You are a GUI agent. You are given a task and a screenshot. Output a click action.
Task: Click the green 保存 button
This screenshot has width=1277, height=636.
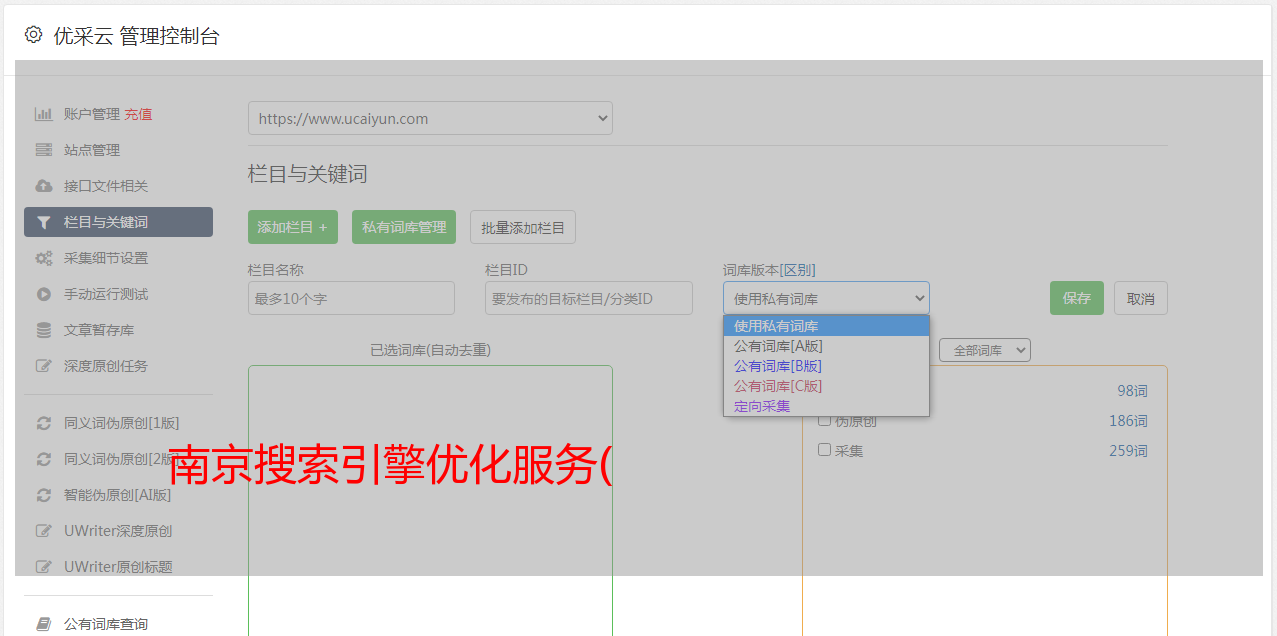1077,298
